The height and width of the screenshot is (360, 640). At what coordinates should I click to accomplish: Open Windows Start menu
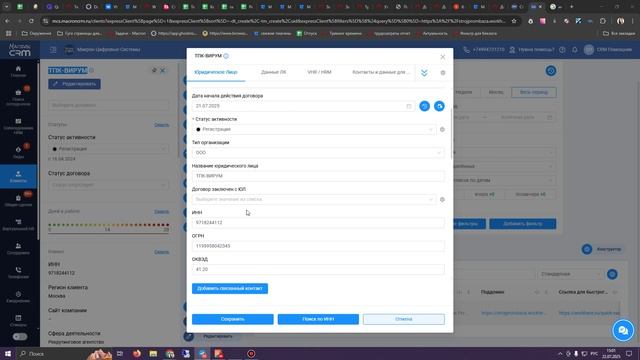click(7, 353)
